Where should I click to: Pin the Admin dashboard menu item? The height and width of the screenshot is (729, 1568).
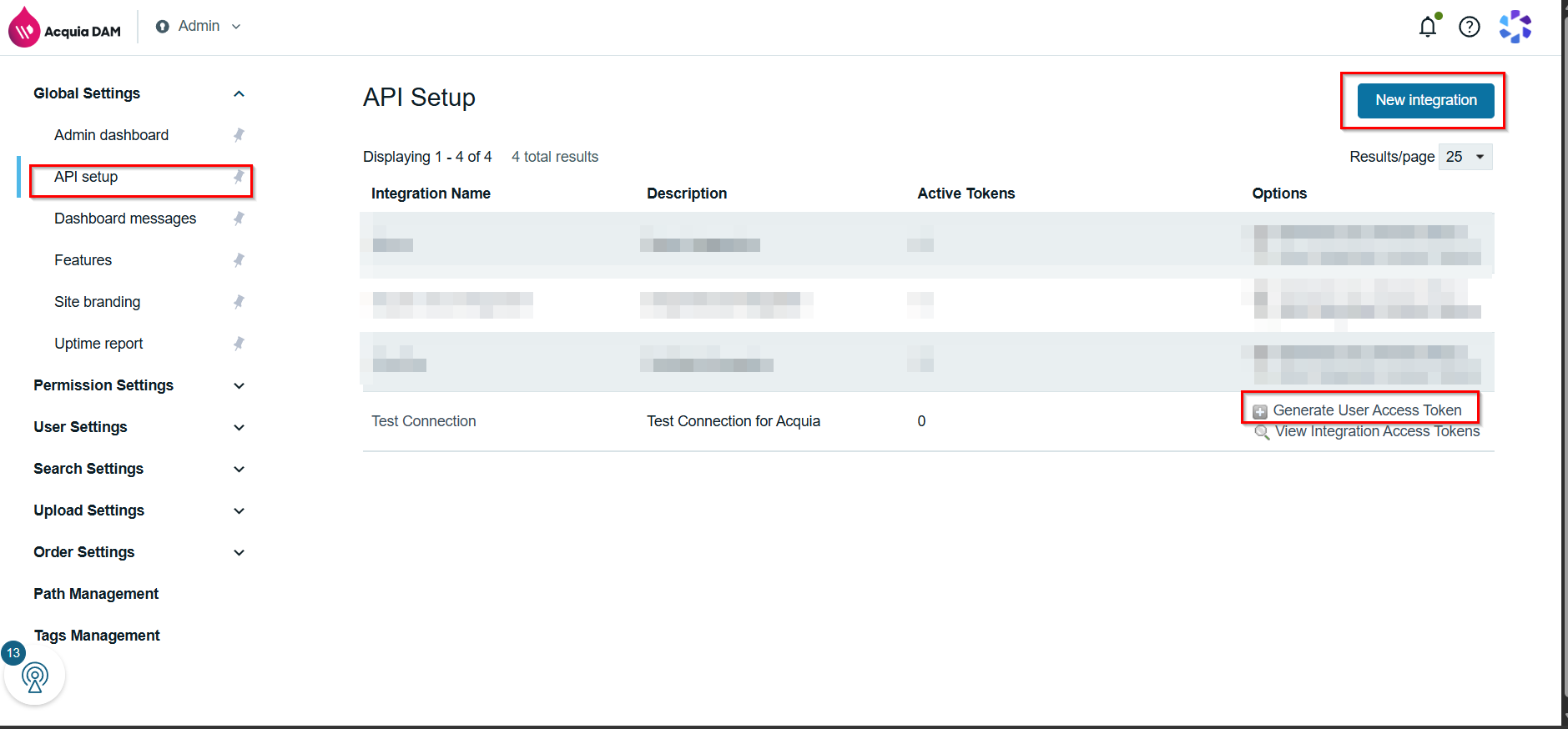(239, 135)
